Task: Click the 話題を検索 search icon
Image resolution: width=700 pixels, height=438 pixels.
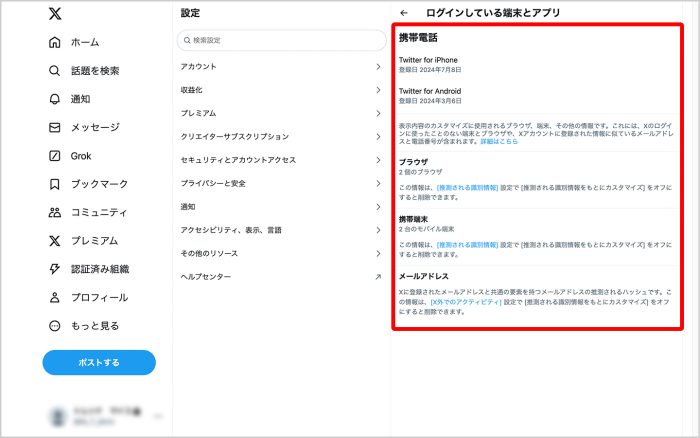Action: pos(55,71)
